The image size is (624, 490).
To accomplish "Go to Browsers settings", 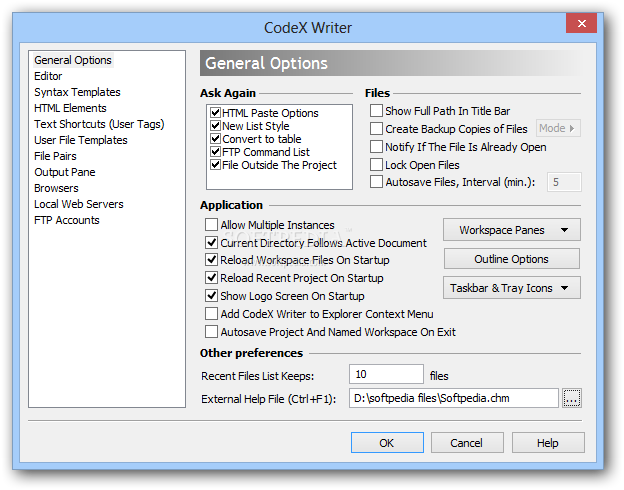I will 56,188.
